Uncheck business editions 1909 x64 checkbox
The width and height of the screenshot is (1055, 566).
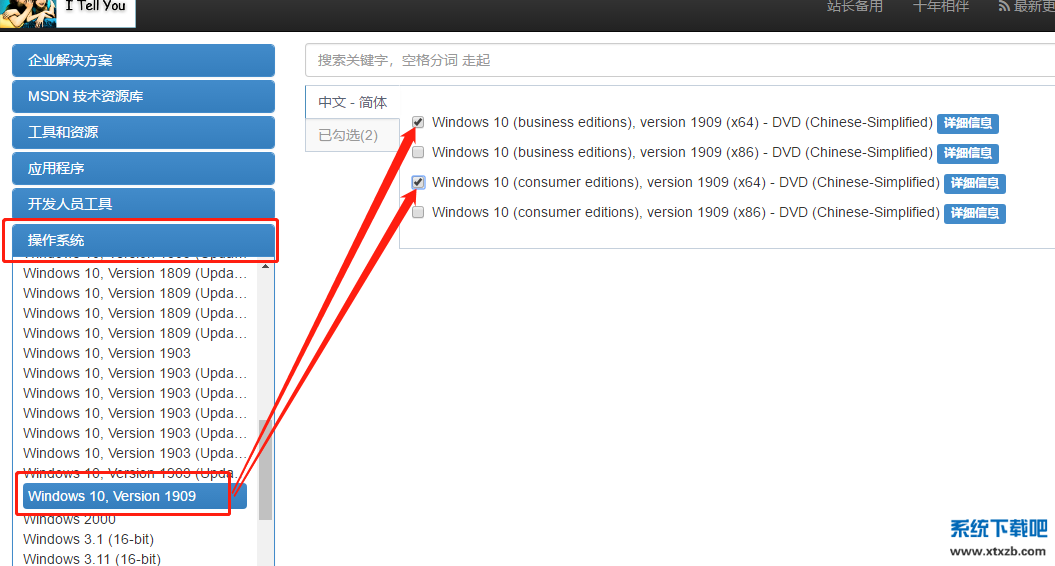[x=418, y=123]
